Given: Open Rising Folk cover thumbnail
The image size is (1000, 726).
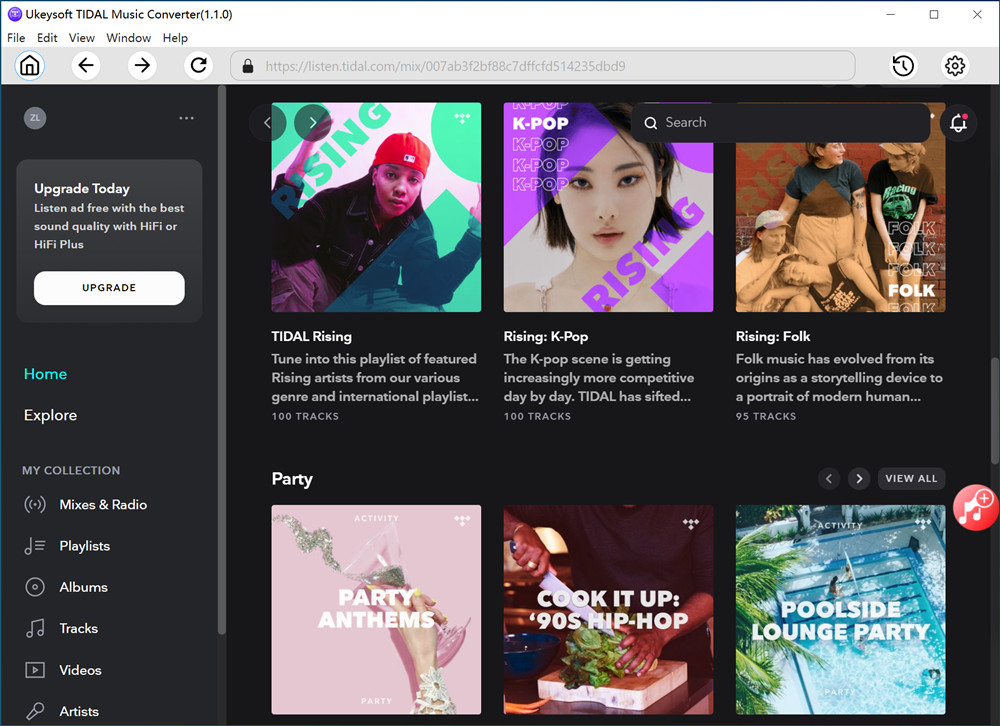Looking at the screenshot, I should tap(841, 207).
